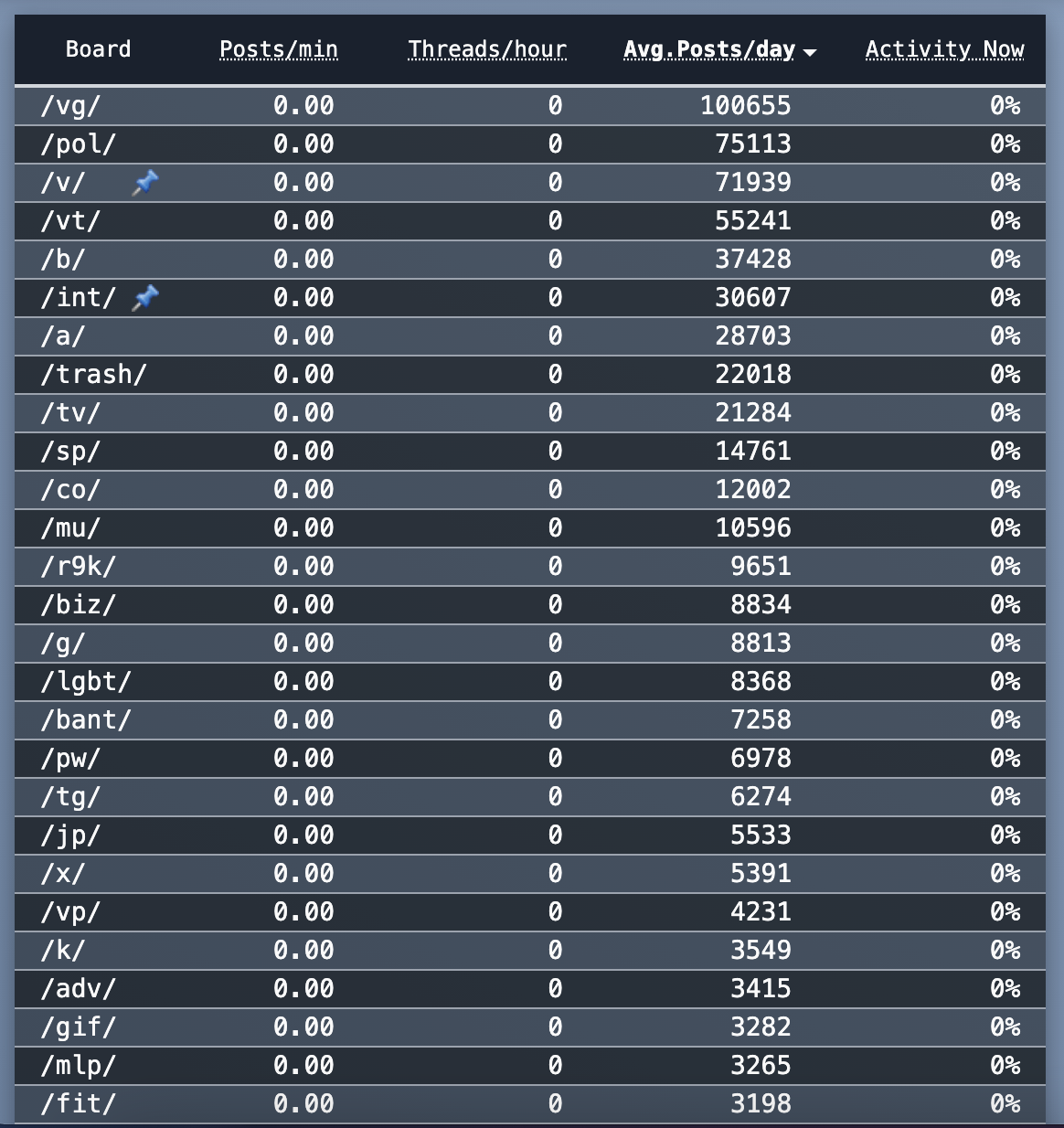Sort table by Posts/min column
1064x1128 pixels.
(x=279, y=49)
